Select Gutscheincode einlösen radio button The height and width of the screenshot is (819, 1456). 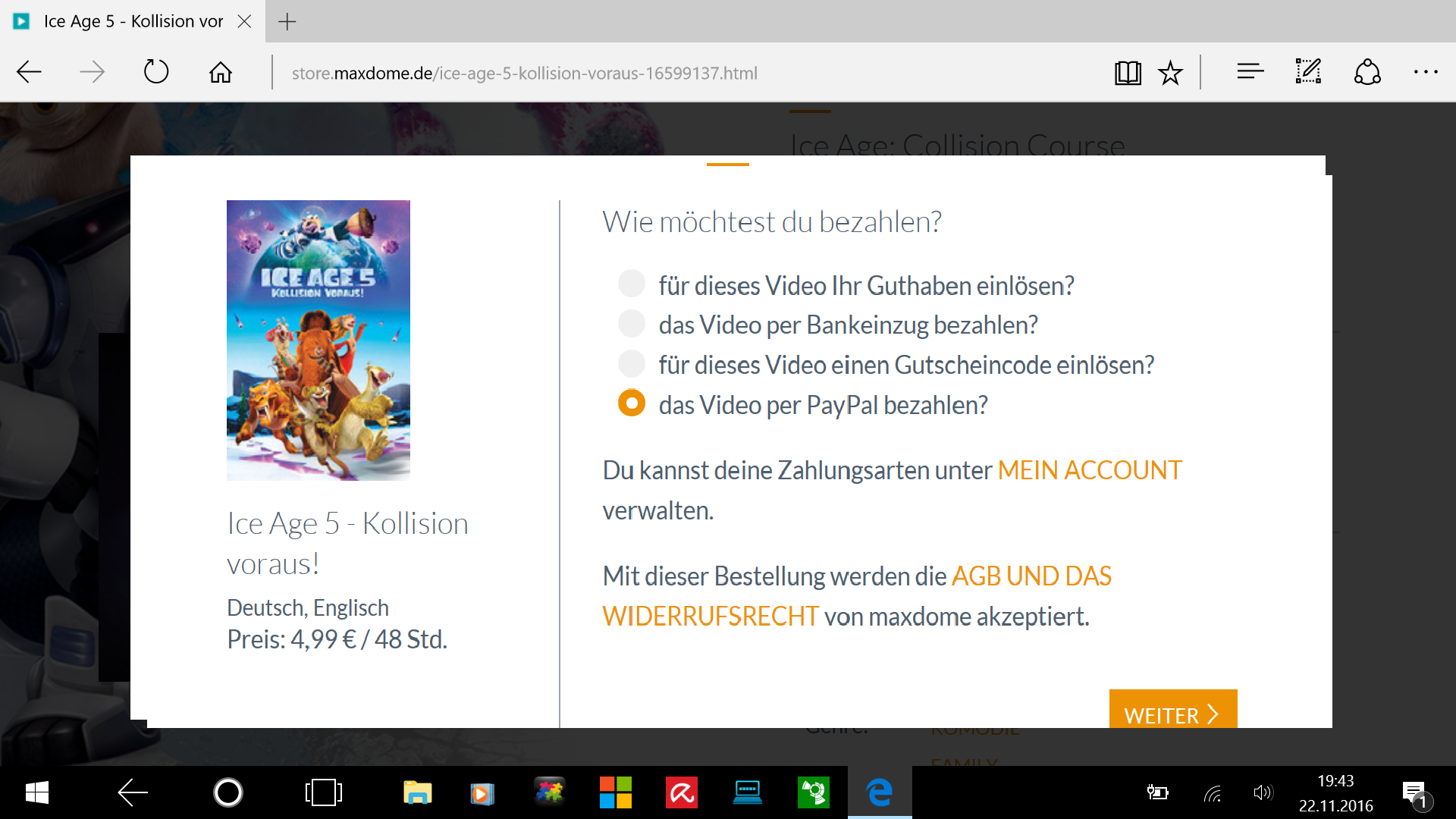[632, 363]
